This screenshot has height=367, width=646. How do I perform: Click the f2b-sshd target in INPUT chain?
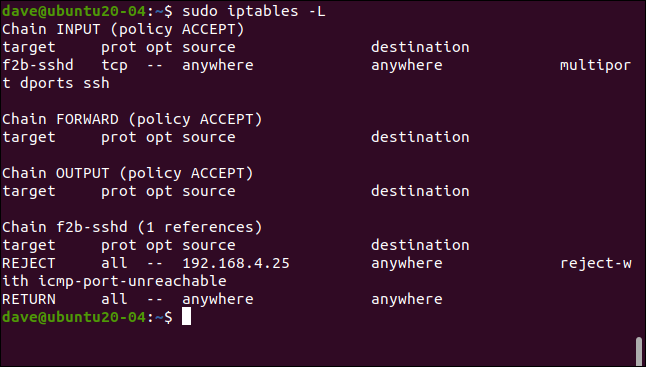37,65
